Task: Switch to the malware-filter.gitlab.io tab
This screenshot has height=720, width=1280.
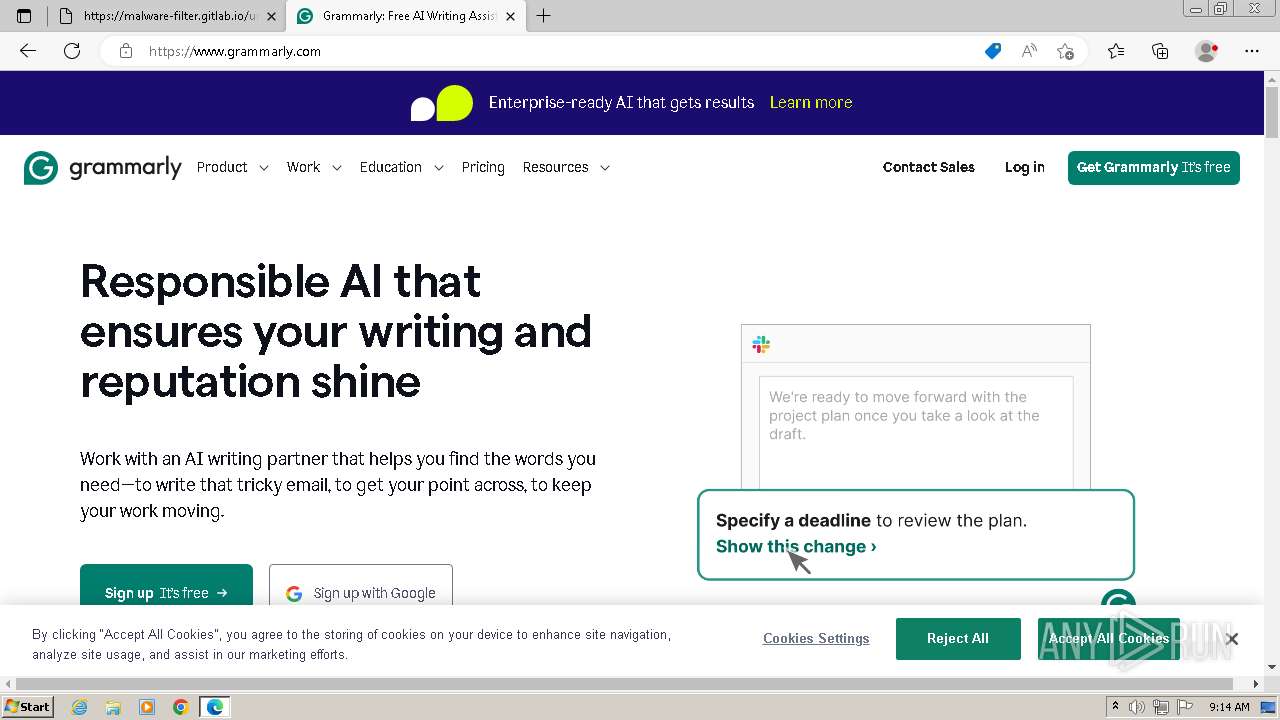Action: (x=167, y=16)
